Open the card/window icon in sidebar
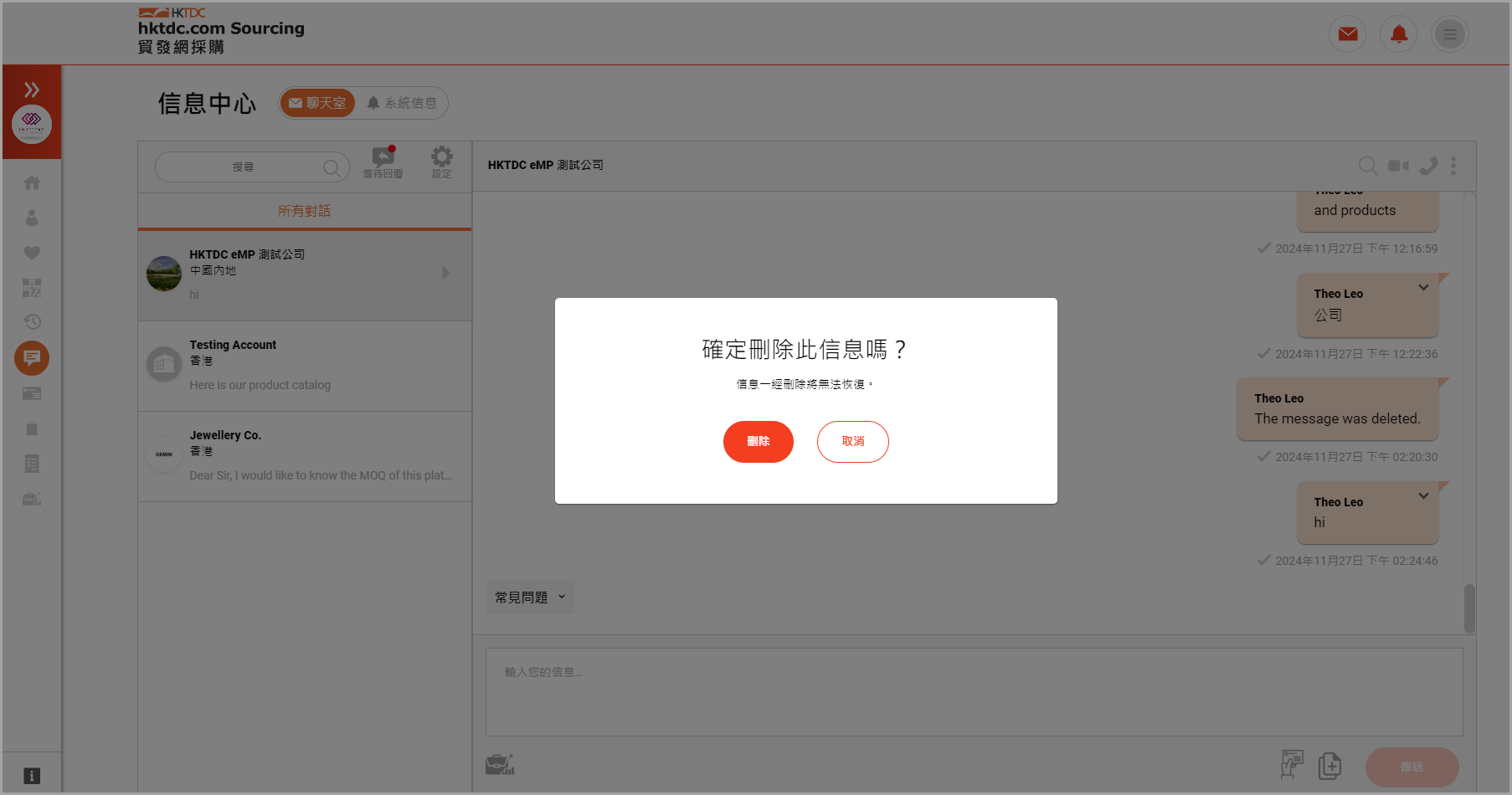1512x795 pixels. point(32,393)
